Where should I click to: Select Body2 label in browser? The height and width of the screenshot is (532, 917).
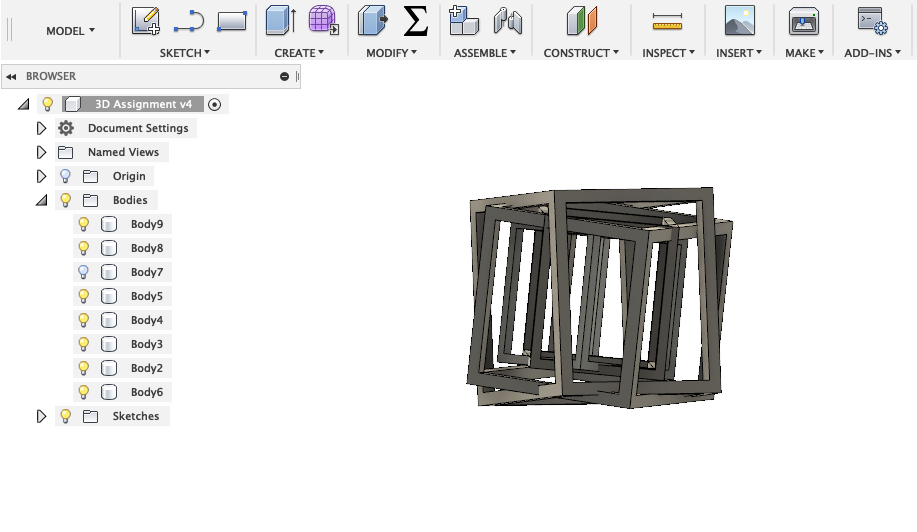coord(147,368)
